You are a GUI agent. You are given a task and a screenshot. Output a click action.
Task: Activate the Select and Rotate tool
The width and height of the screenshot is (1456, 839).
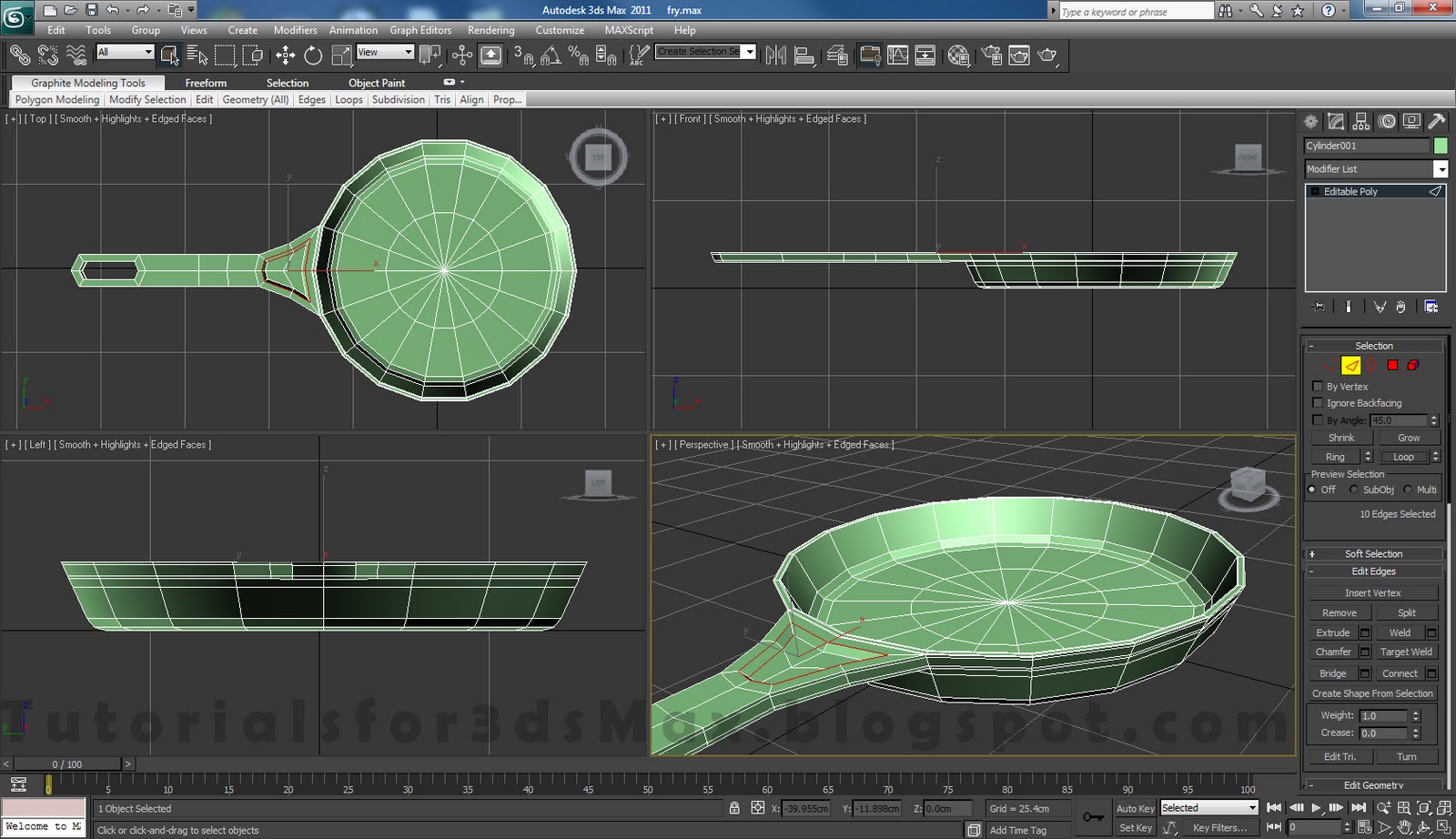tap(313, 56)
